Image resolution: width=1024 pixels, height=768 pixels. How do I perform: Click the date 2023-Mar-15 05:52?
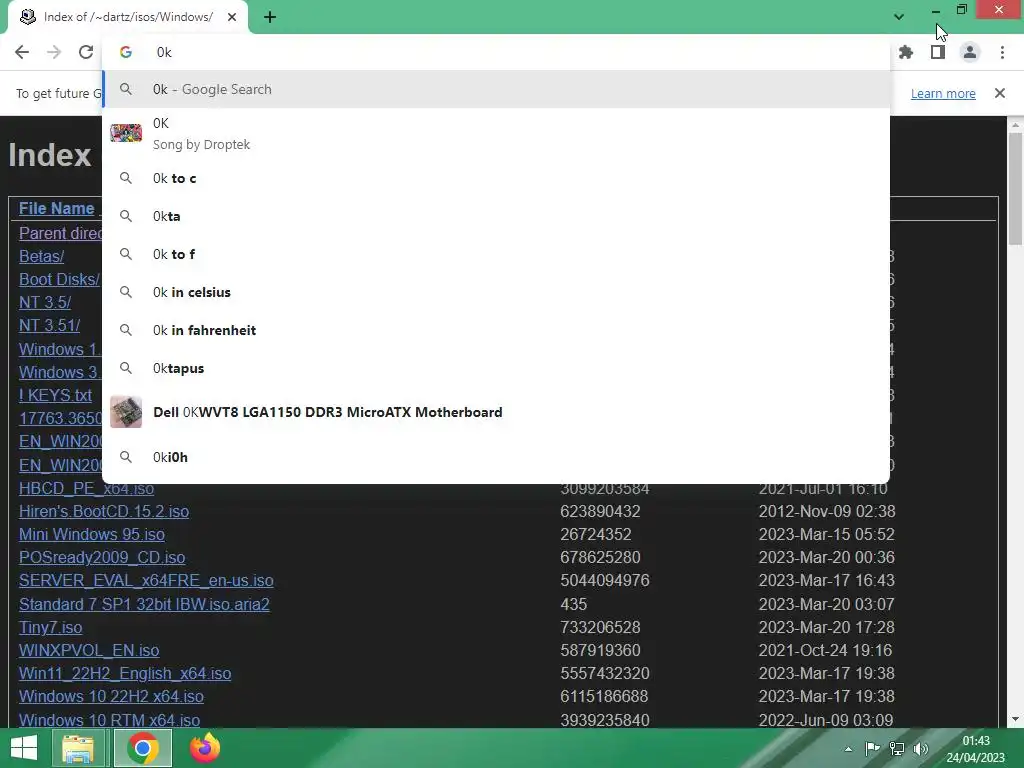(827, 534)
